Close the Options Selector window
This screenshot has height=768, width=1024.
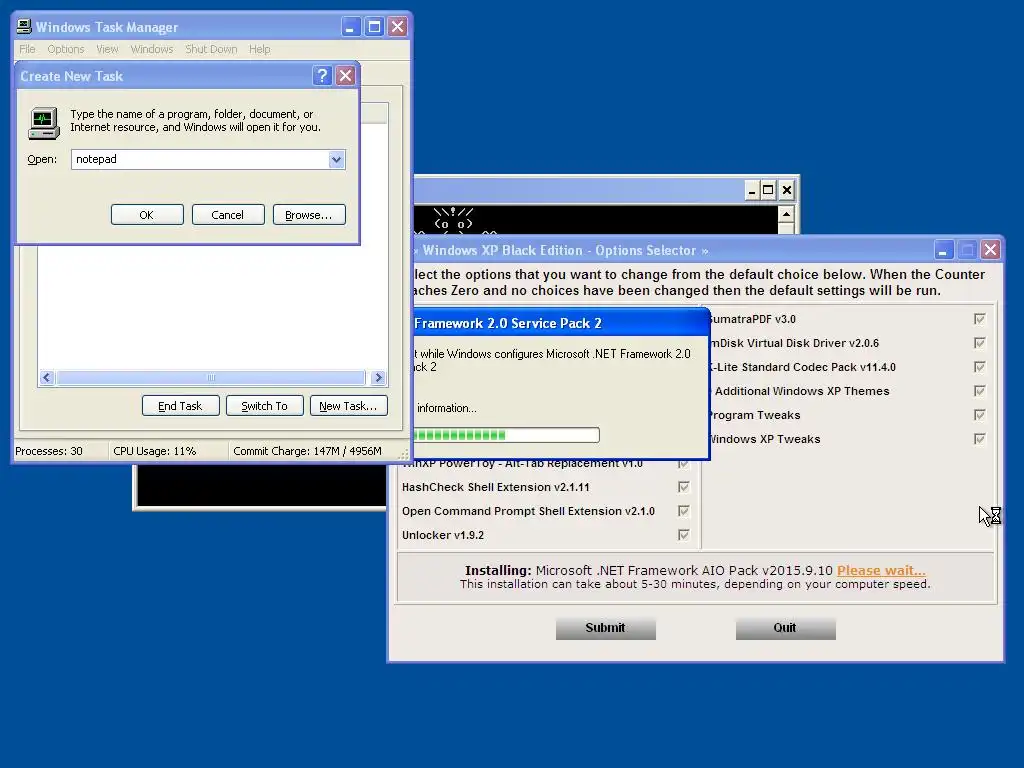click(991, 250)
